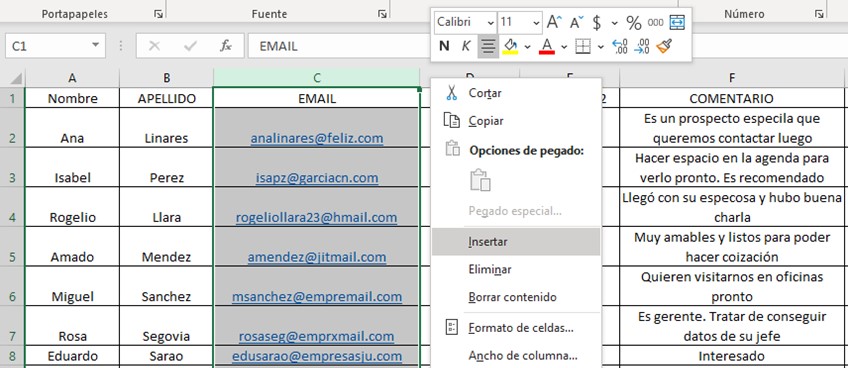This screenshot has height=368, width=848.
Task: Open font color dropdown arrow
Action: [x=564, y=47]
